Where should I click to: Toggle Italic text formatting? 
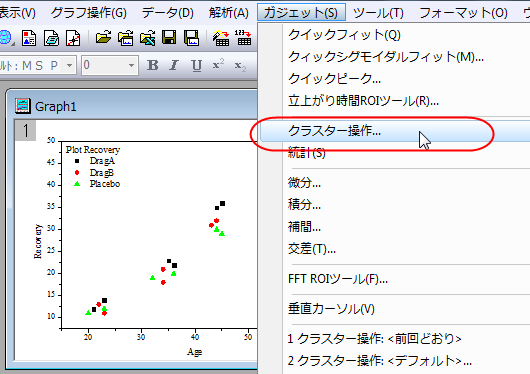pyautogui.click(x=174, y=65)
